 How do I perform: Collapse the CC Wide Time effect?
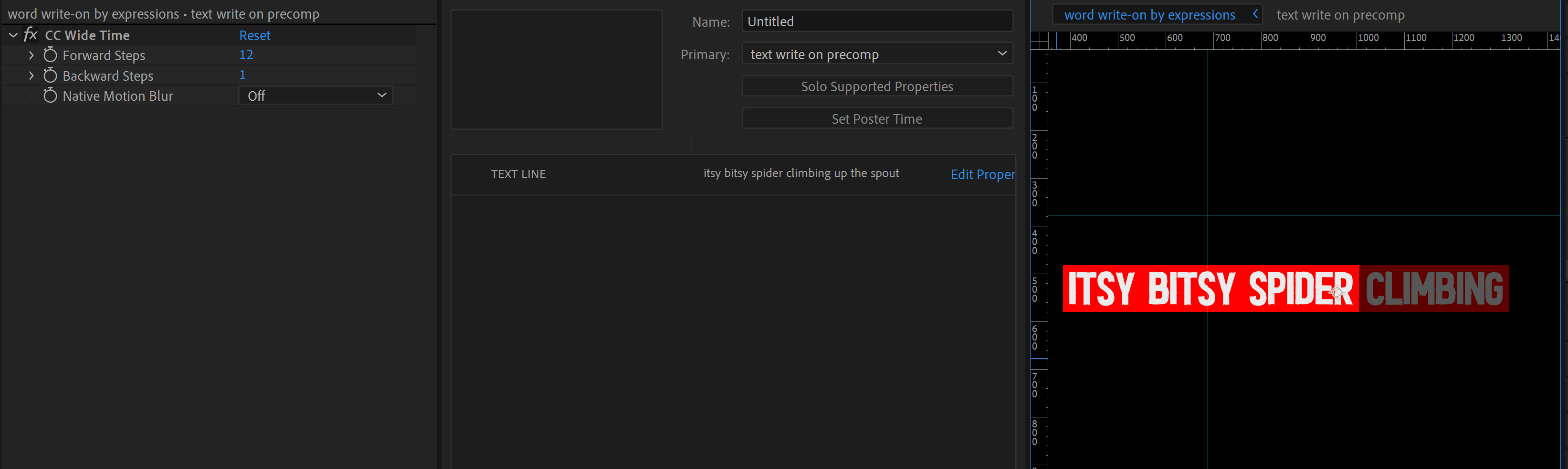[x=13, y=35]
